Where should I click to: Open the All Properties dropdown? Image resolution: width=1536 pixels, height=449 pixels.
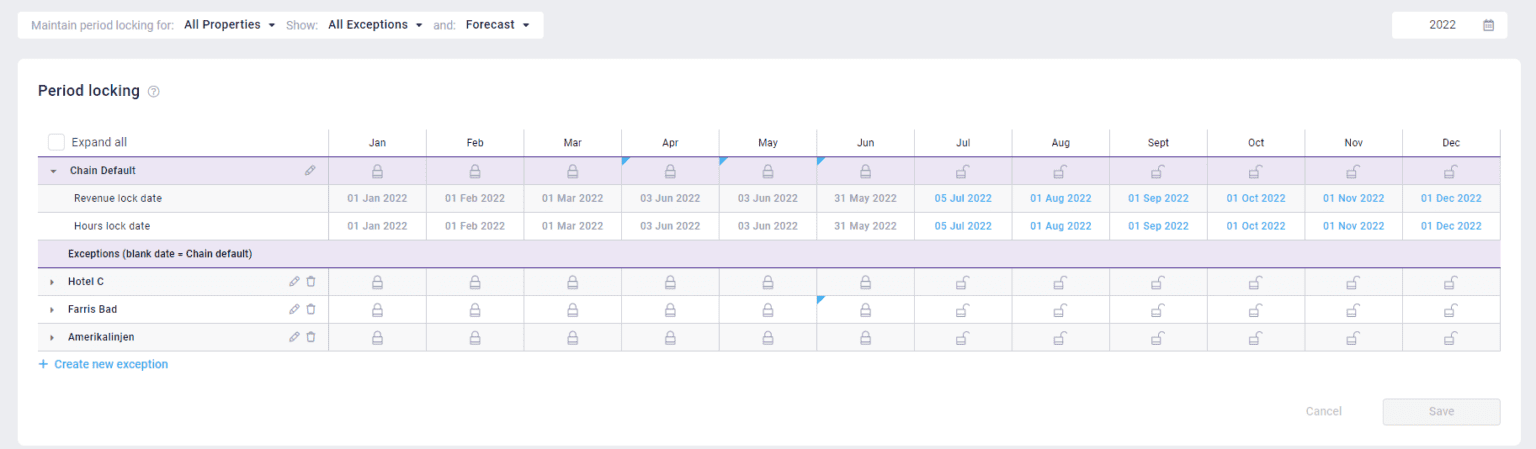click(x=229, y=25)
